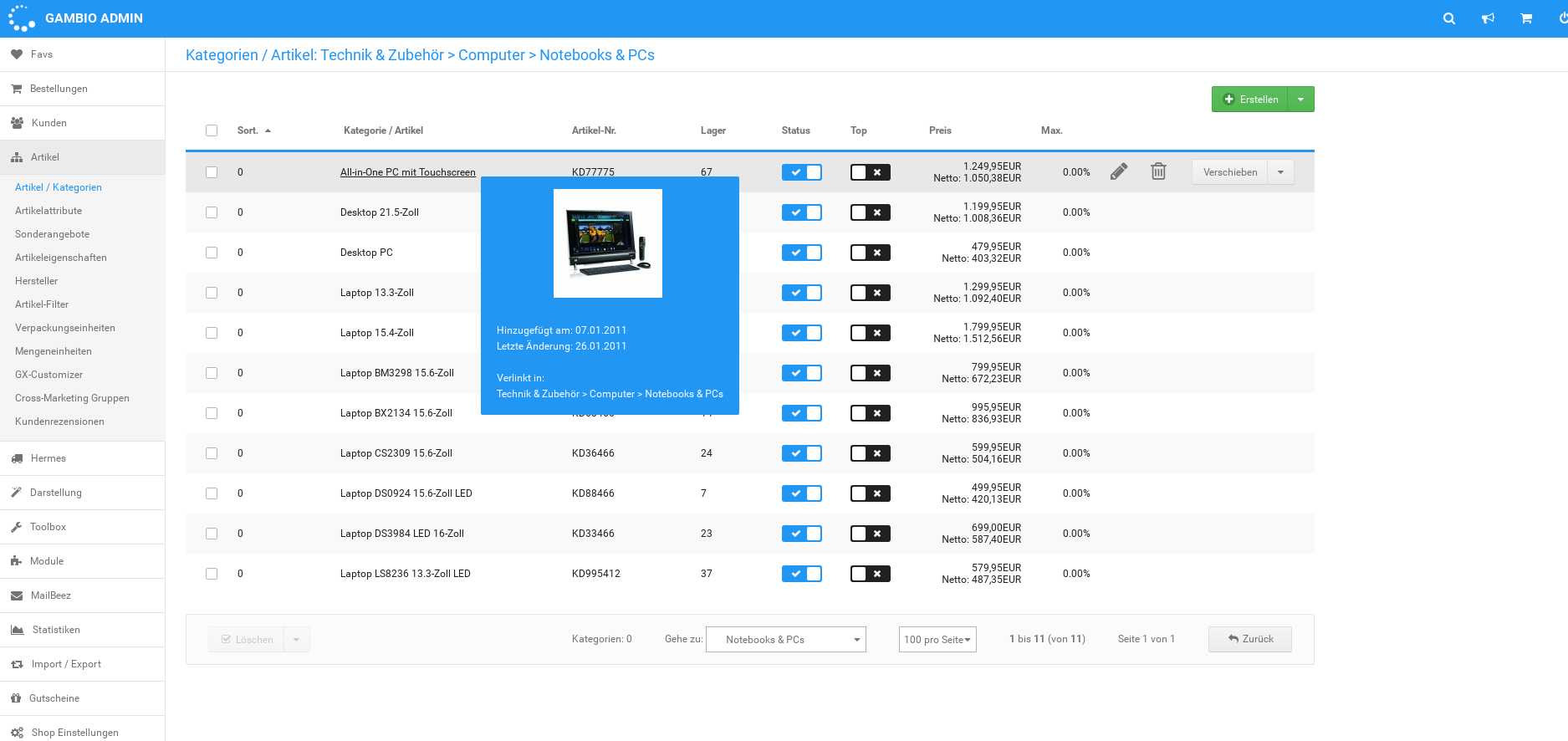Open the All-in-One PC mit Touchscreen link
Image resolution: width=1568 pixels, height=741 pixels.
click(407, 172)
